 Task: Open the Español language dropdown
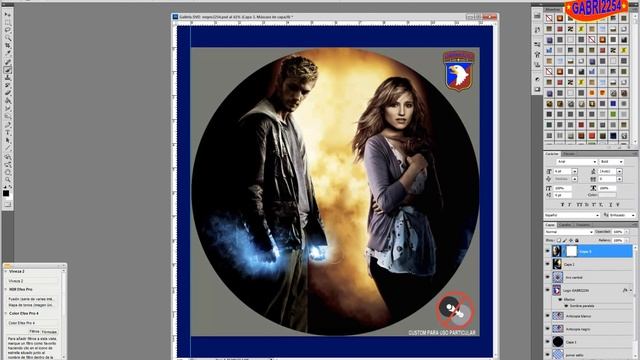click(x=572, y=215)
